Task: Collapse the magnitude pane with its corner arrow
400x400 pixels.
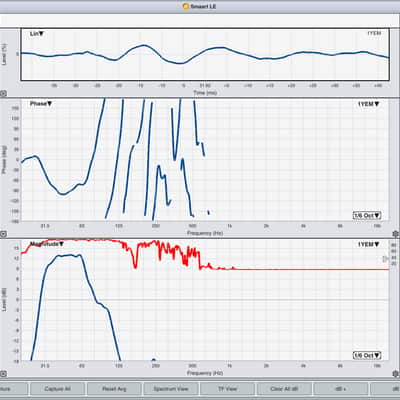Action: pos(3,374)
